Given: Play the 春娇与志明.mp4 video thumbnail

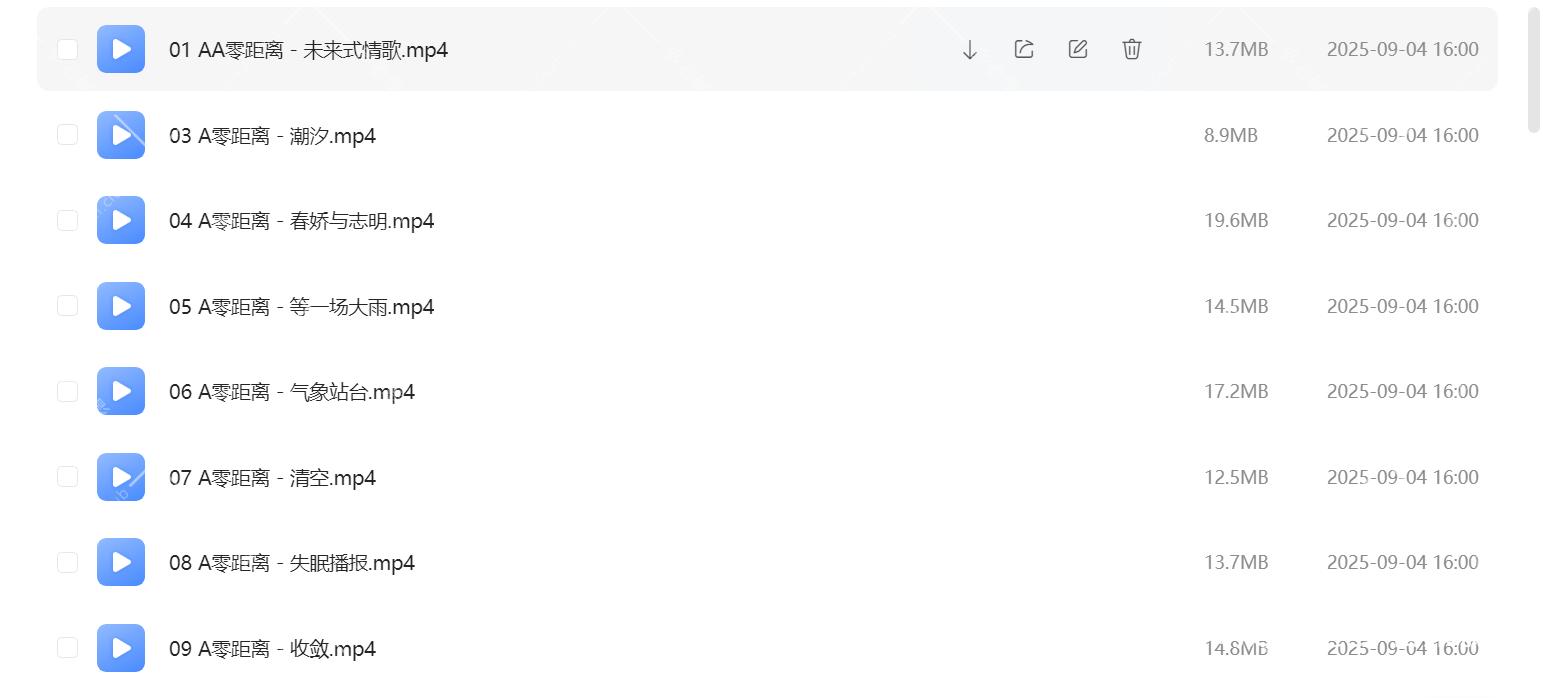Looking at the screenshot, I should click(120, 220).
